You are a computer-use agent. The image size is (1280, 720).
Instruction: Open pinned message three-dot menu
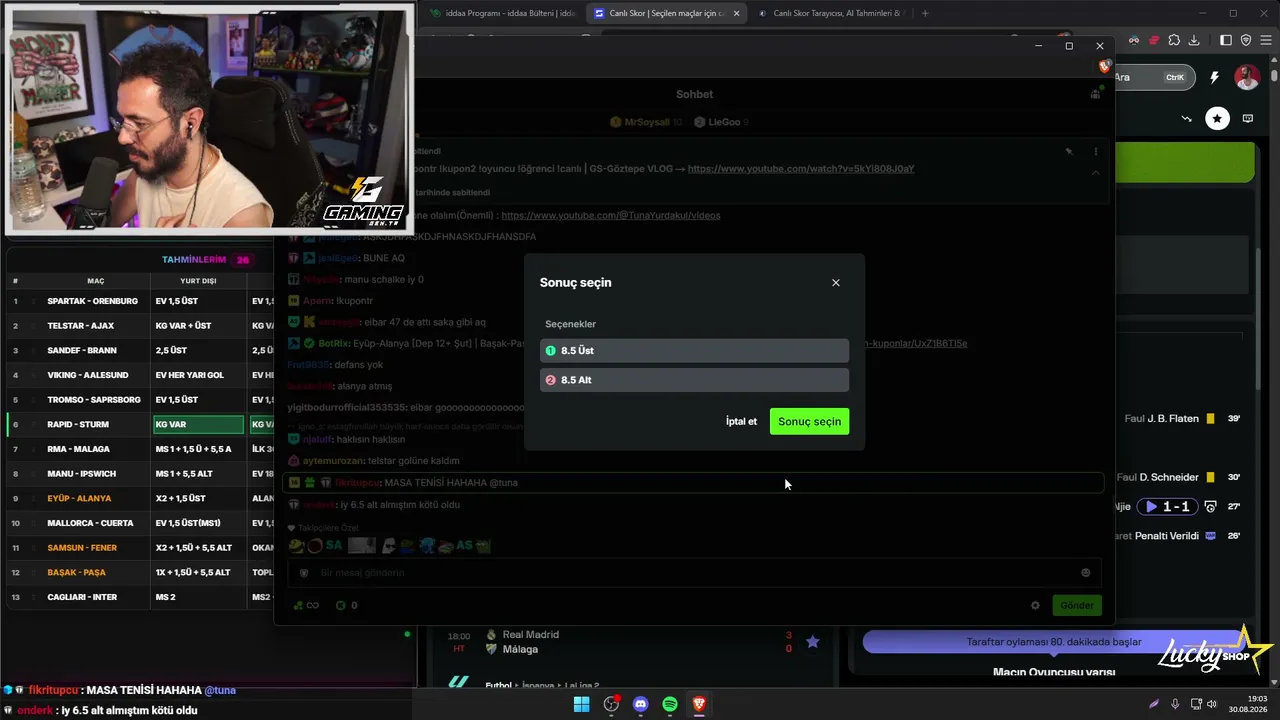pos(1096,152)
